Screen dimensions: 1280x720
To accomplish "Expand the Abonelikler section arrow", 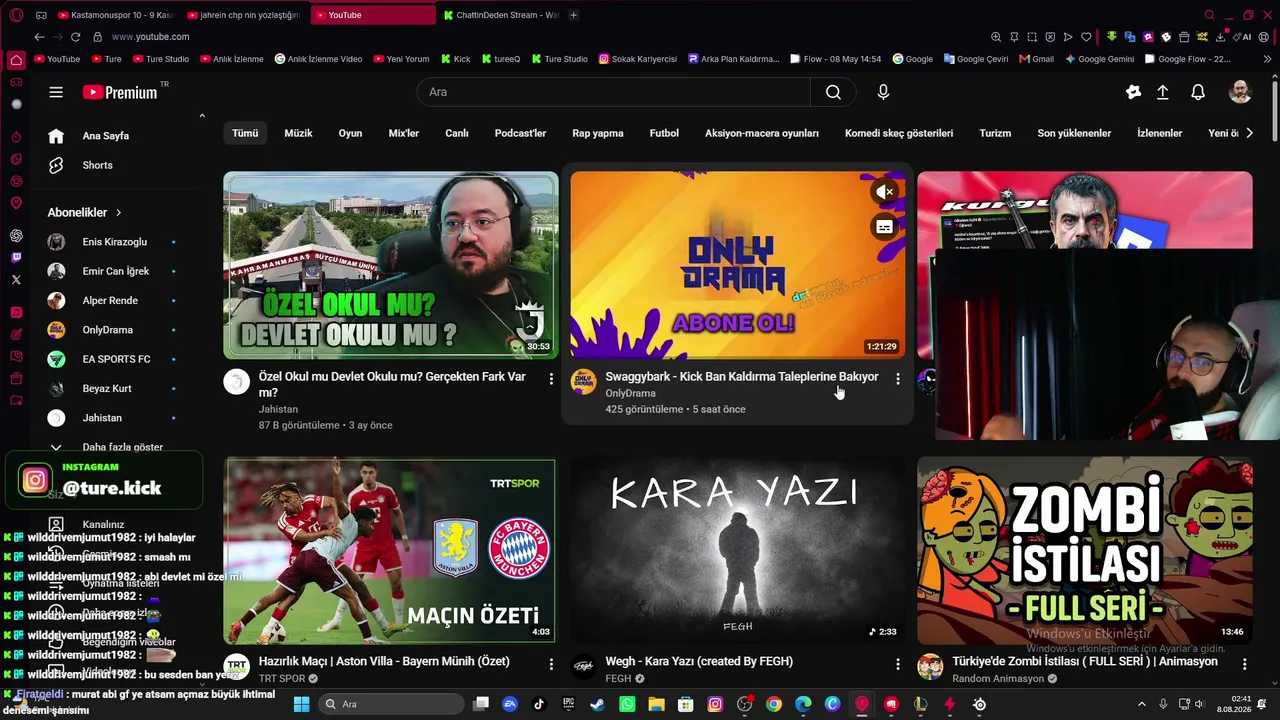I will point(118,213).
